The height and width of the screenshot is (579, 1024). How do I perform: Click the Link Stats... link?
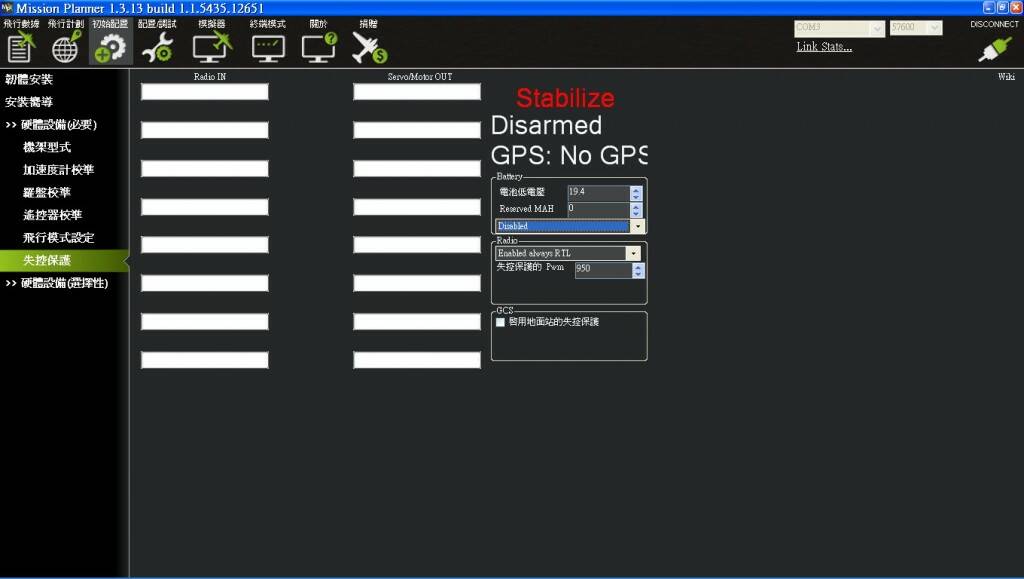tap(824, 47)
